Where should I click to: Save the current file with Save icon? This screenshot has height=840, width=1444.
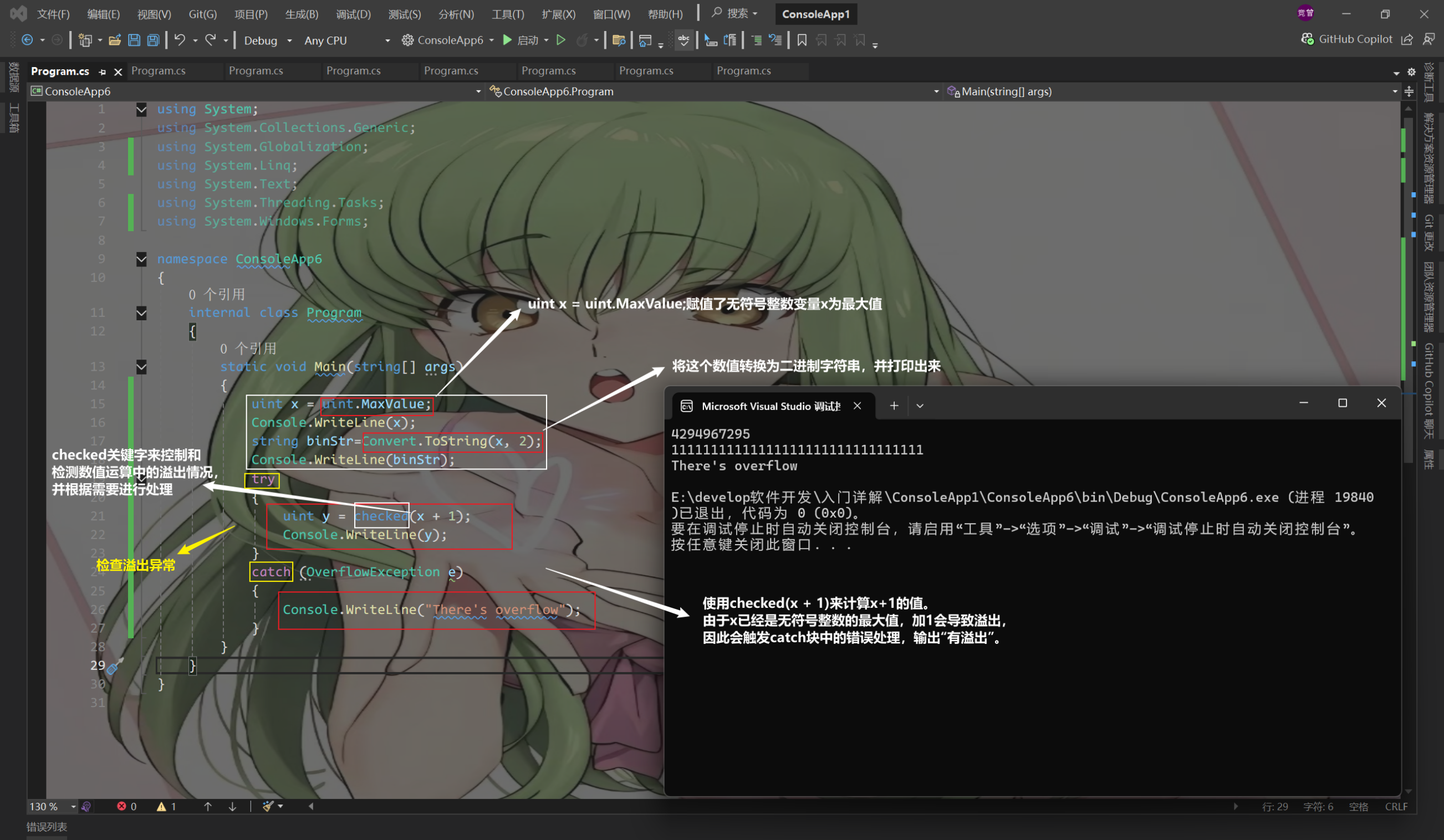point(134,40)
